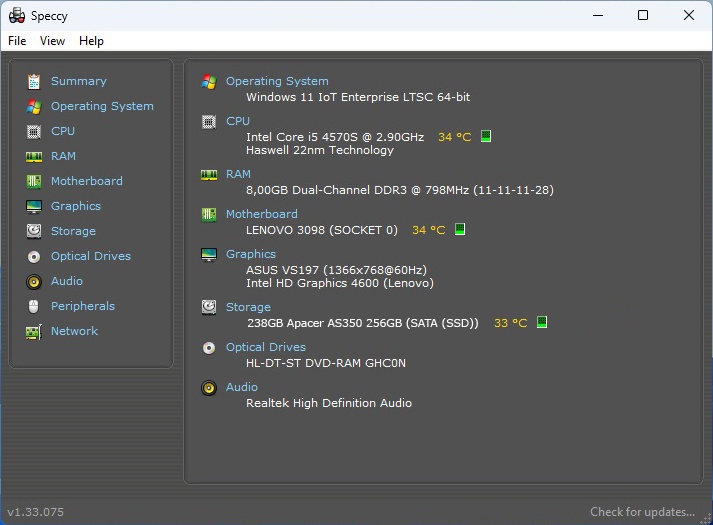Click Motherboard heading link in main panel
Image resolution: width=713 pixels, height=525 pixels.
[x=262, y=214]
